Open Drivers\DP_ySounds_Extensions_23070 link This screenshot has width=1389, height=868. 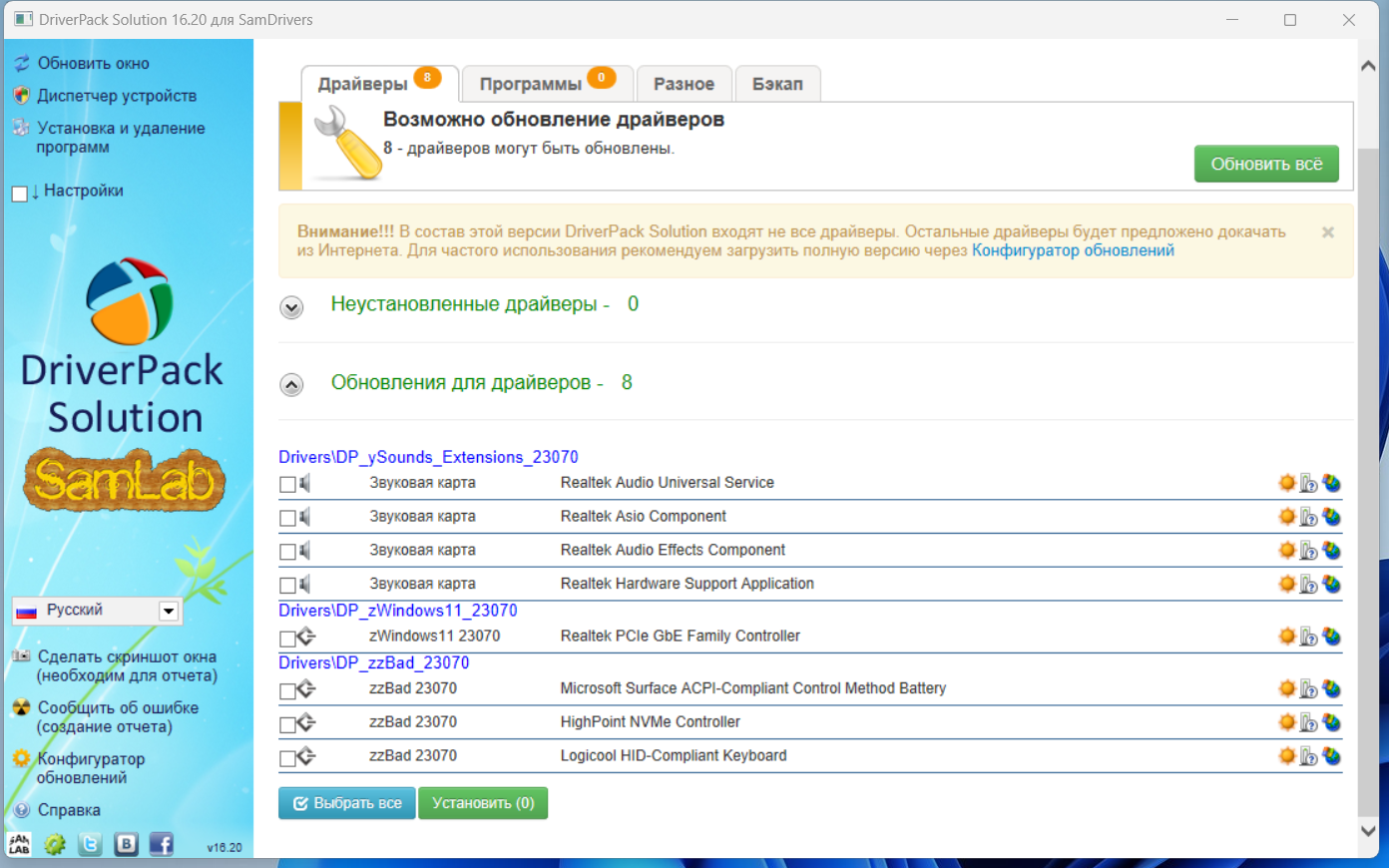pyautogui.click(x=428, y=457)
